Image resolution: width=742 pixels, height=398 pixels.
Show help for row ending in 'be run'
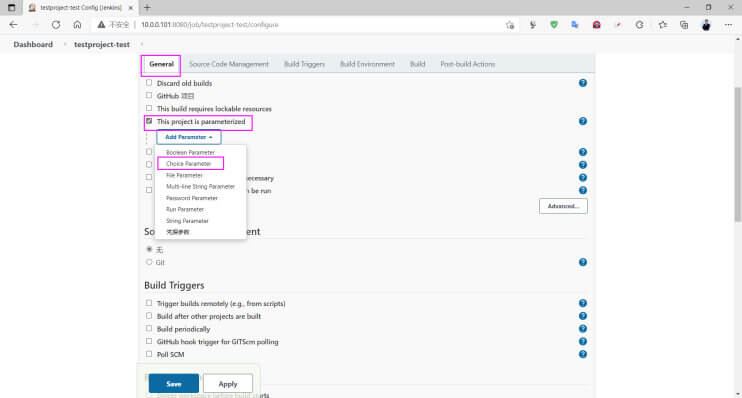(x=583, y=190)
